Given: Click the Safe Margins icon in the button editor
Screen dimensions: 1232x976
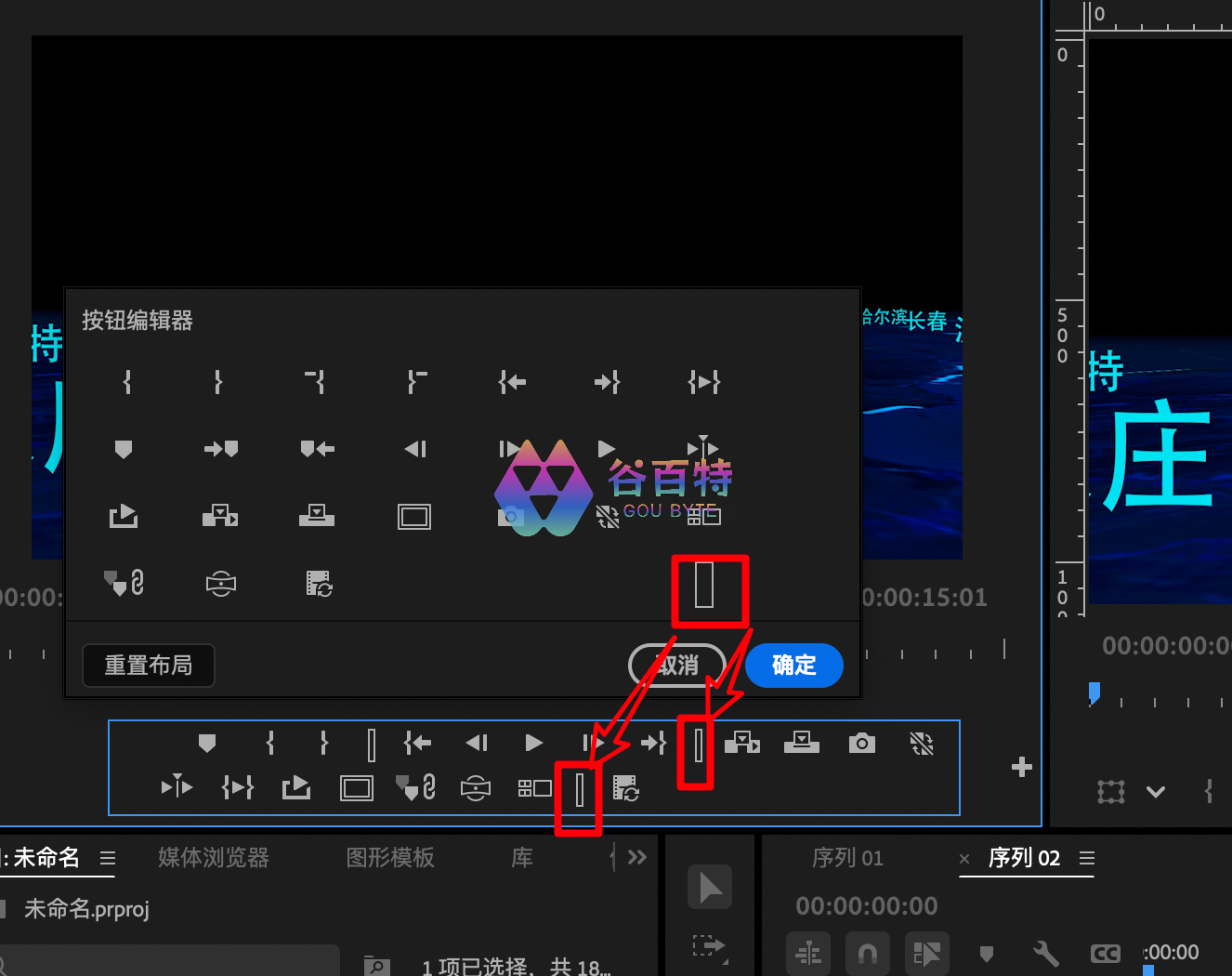Looking at the screenshot, I should pyautogui.click(x=414, y=517).
